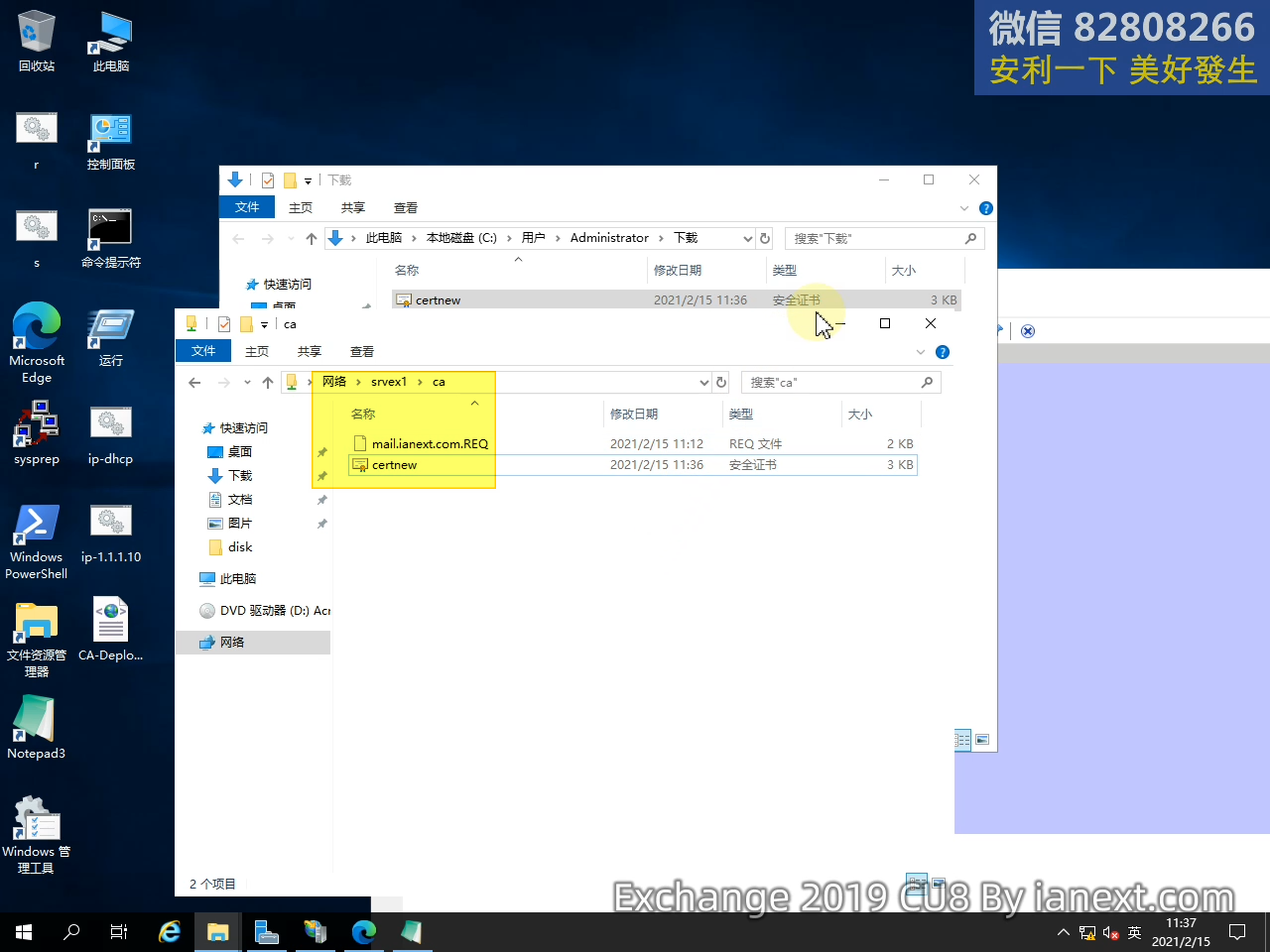
Task: Expand chevron after srvex1 in address path
Action: [420, 382]
